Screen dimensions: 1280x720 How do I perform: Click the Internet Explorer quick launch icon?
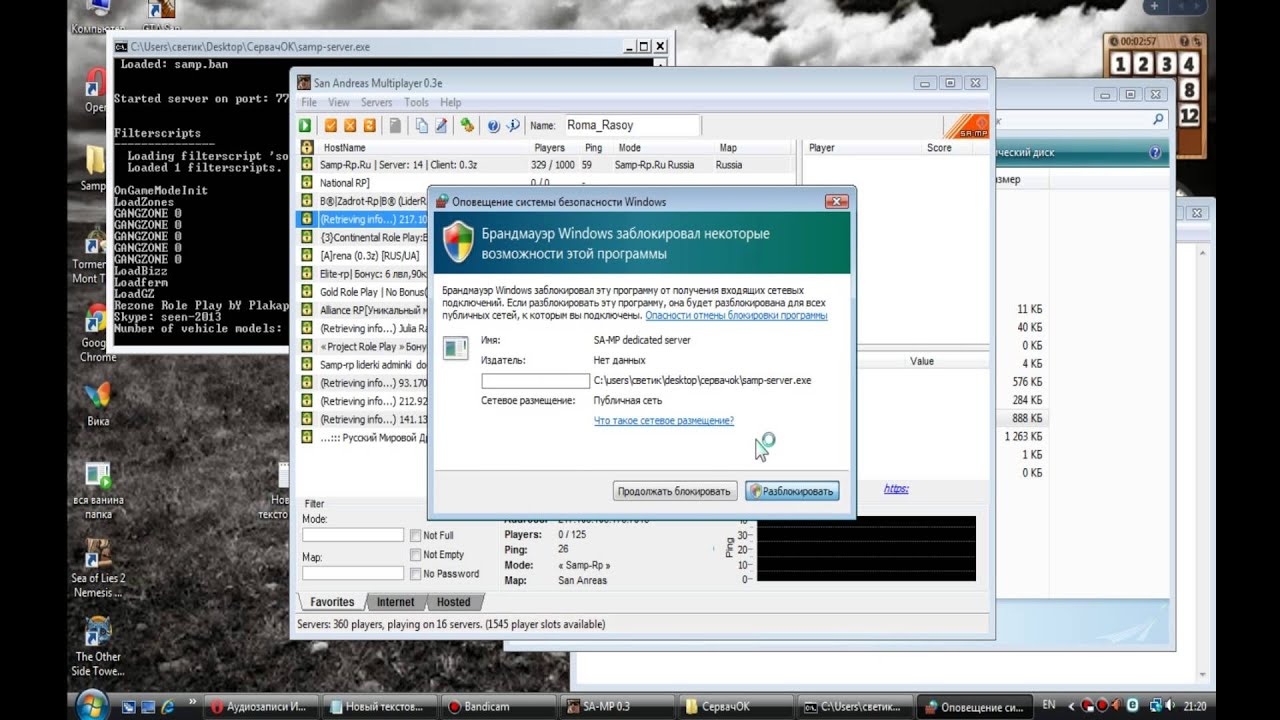[x=167, y=706]
